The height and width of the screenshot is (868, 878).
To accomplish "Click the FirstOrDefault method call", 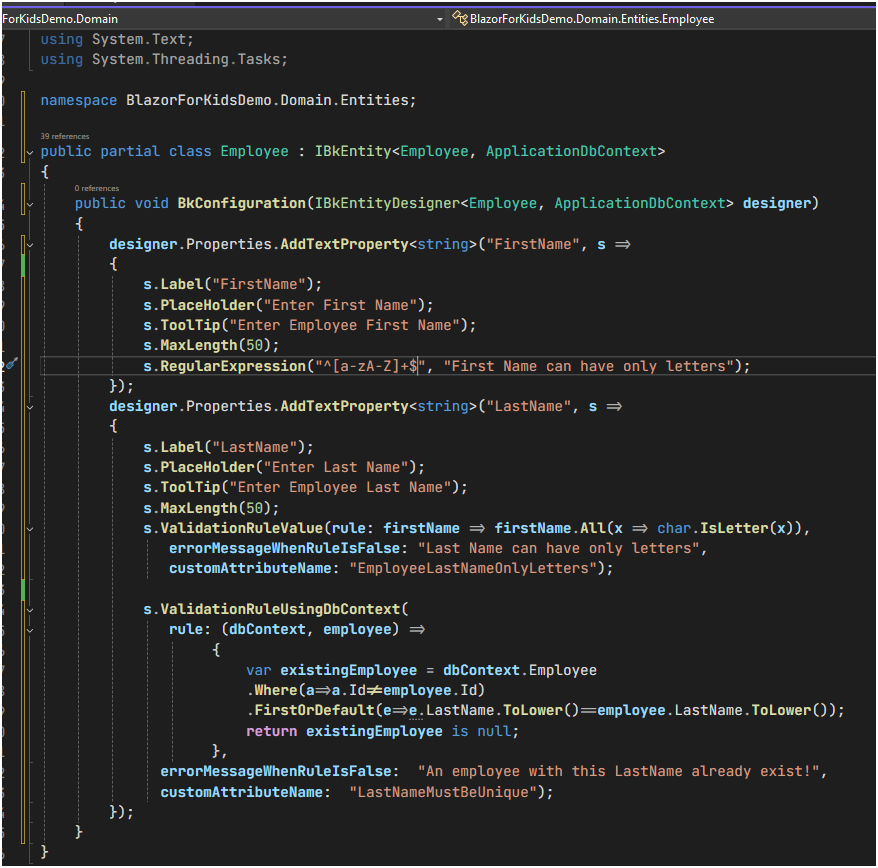I will click(314, 711).
